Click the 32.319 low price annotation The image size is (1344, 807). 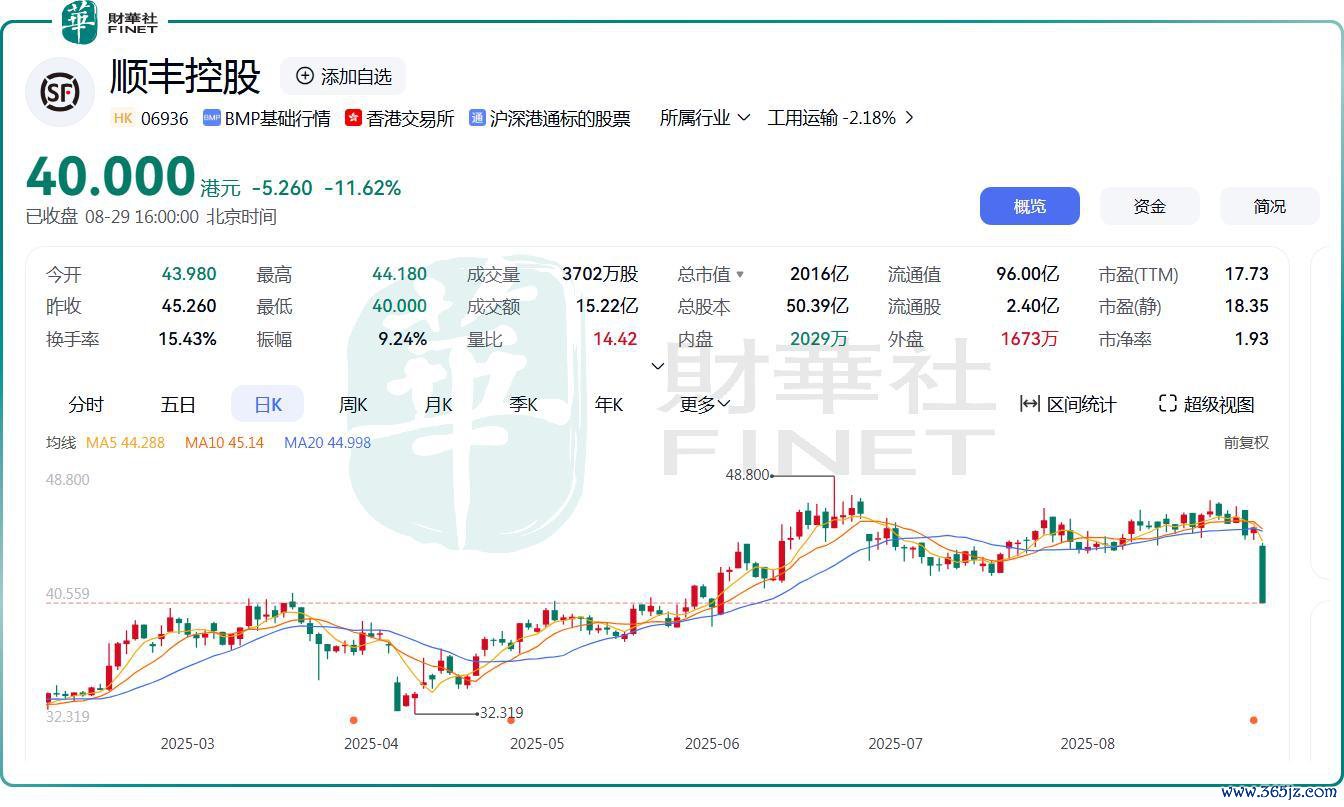(x=501, y=713)
